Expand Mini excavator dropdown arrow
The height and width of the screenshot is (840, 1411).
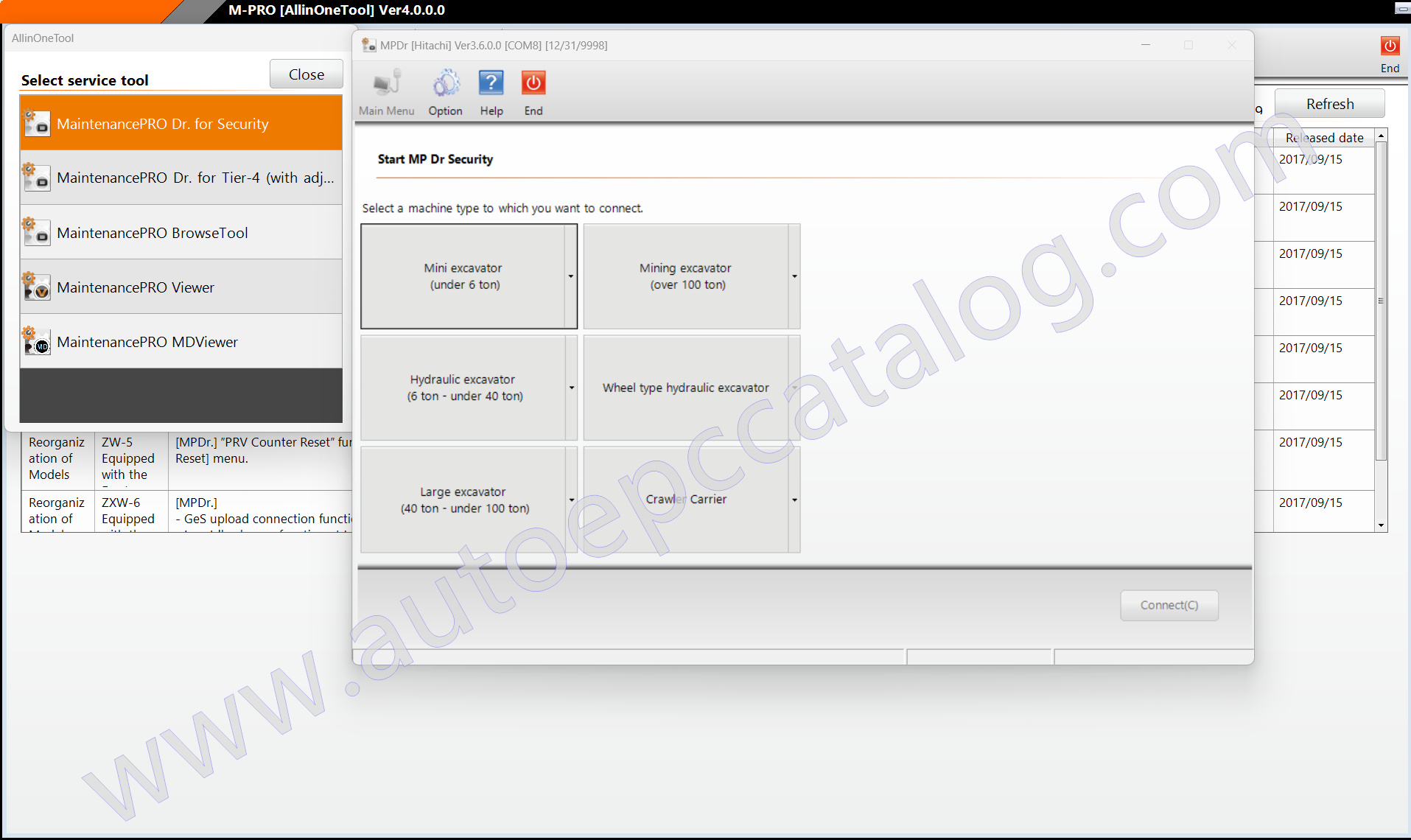[x=571, y=276]
